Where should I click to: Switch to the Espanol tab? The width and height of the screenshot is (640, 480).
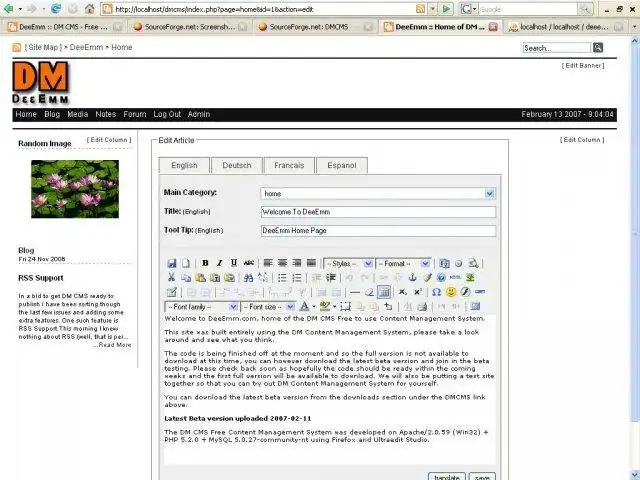[342, 165]
